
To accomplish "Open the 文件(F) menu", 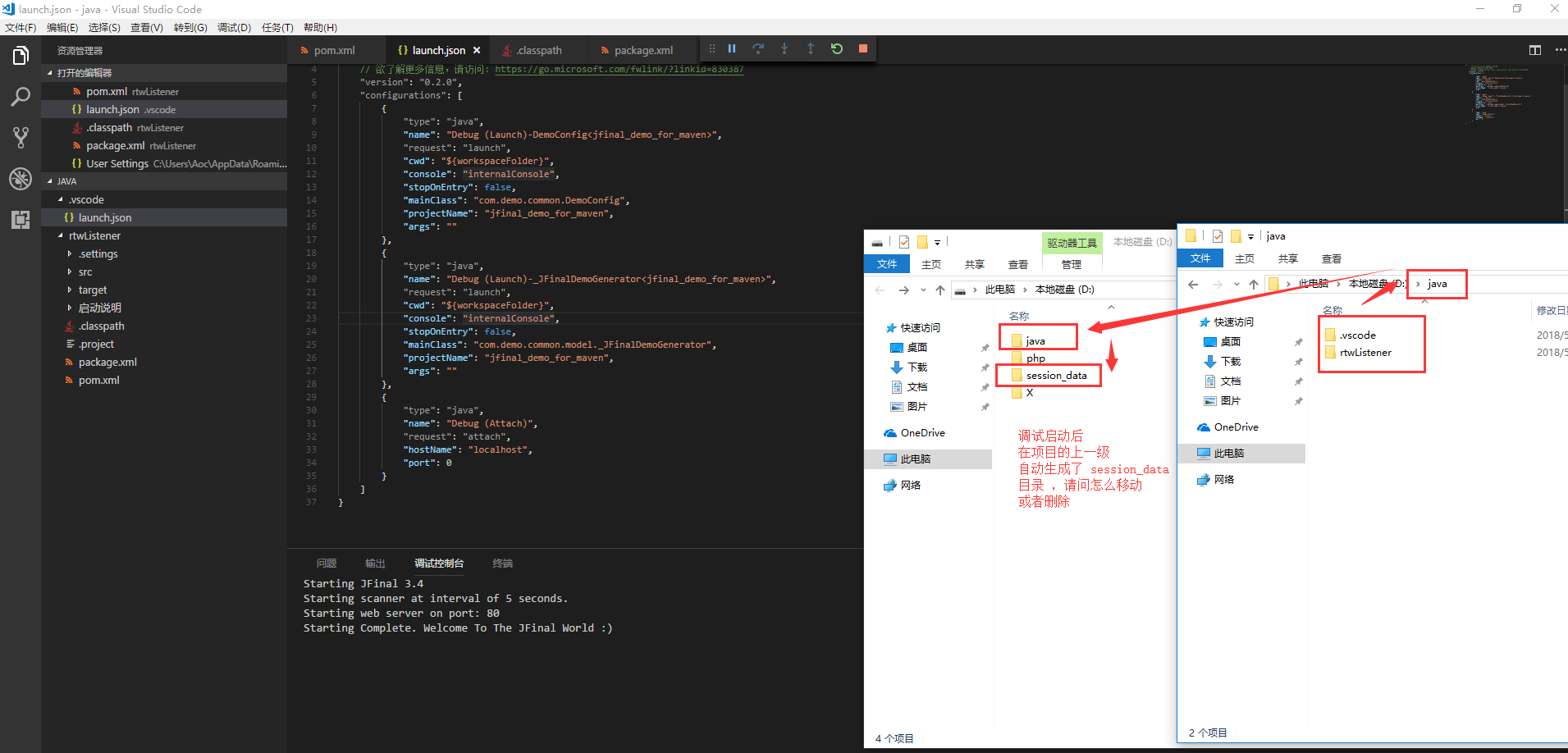I will tap(21, 28).
